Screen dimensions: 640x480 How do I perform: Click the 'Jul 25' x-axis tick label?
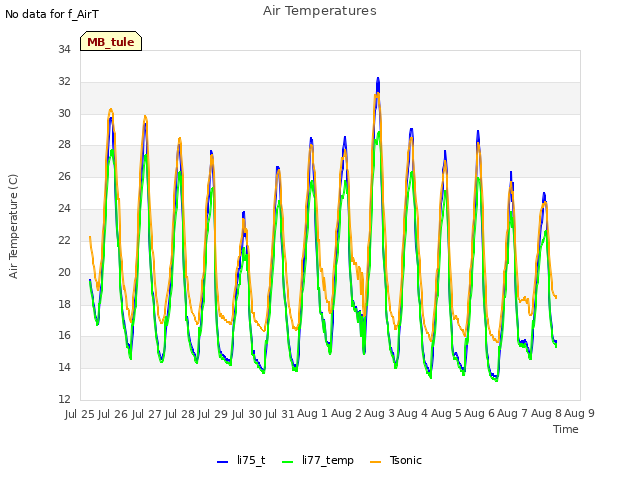[x=80, y=414]
